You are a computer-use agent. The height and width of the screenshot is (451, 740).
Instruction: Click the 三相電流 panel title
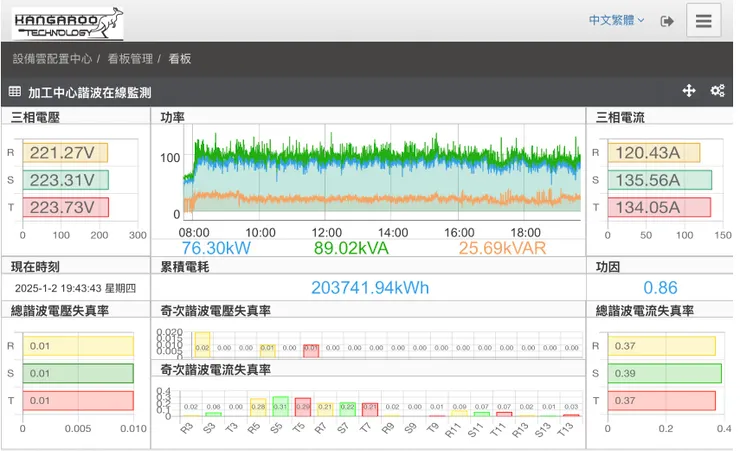(x=620, y=117)
